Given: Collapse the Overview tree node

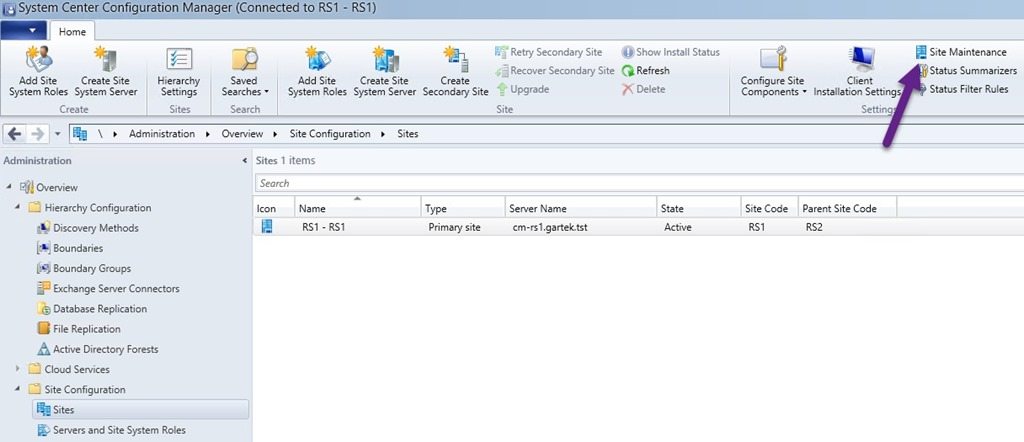Looking at the screenshot, I should pos(9,187).
